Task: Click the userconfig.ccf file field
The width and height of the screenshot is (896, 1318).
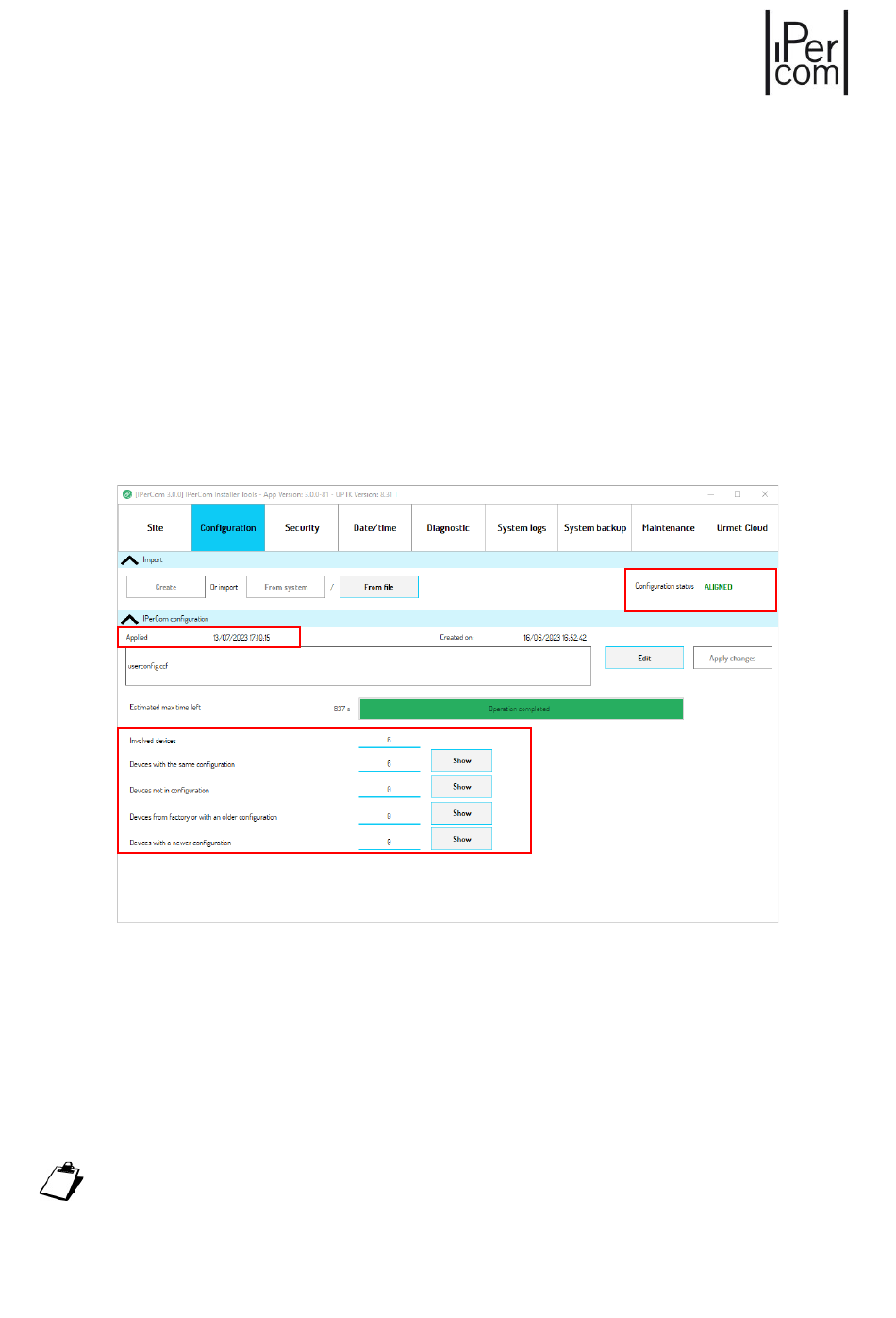Action: coord(358,666)
